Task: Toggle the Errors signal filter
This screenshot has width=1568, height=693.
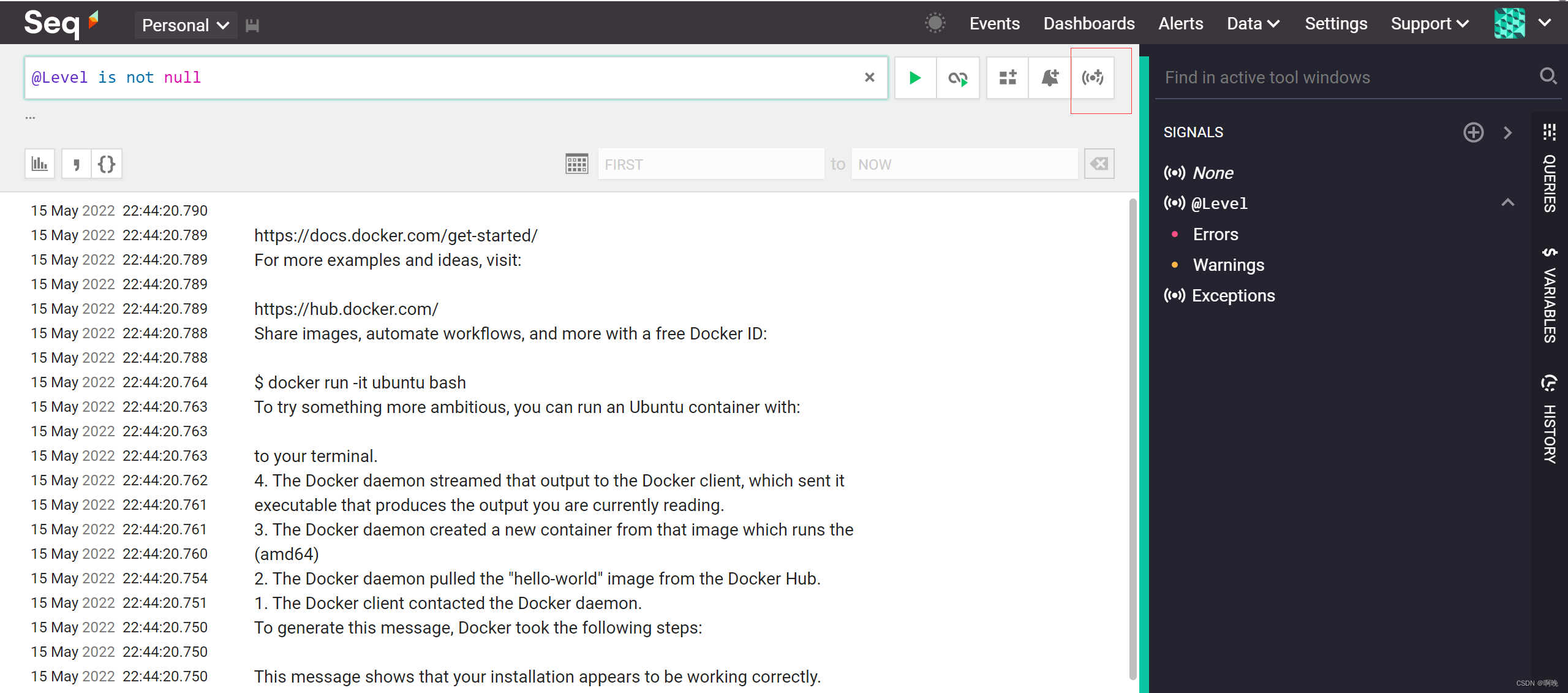Action: pos(1215,234)
